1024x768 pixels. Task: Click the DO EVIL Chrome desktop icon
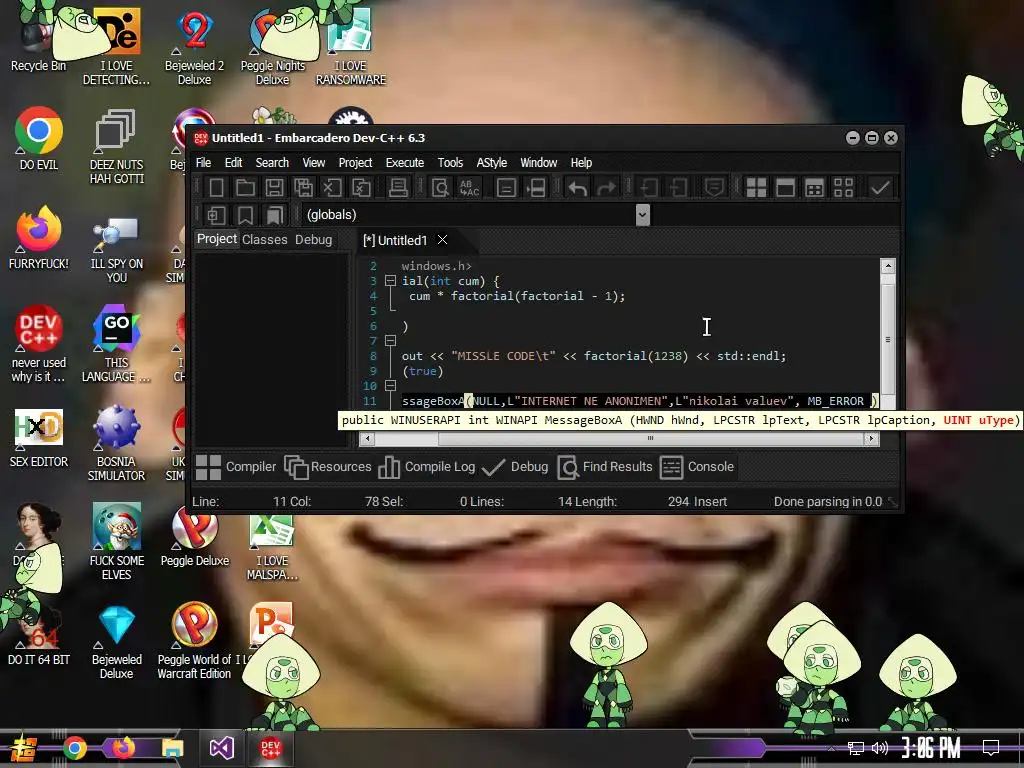pyautogui.click(x=39, y=138)
